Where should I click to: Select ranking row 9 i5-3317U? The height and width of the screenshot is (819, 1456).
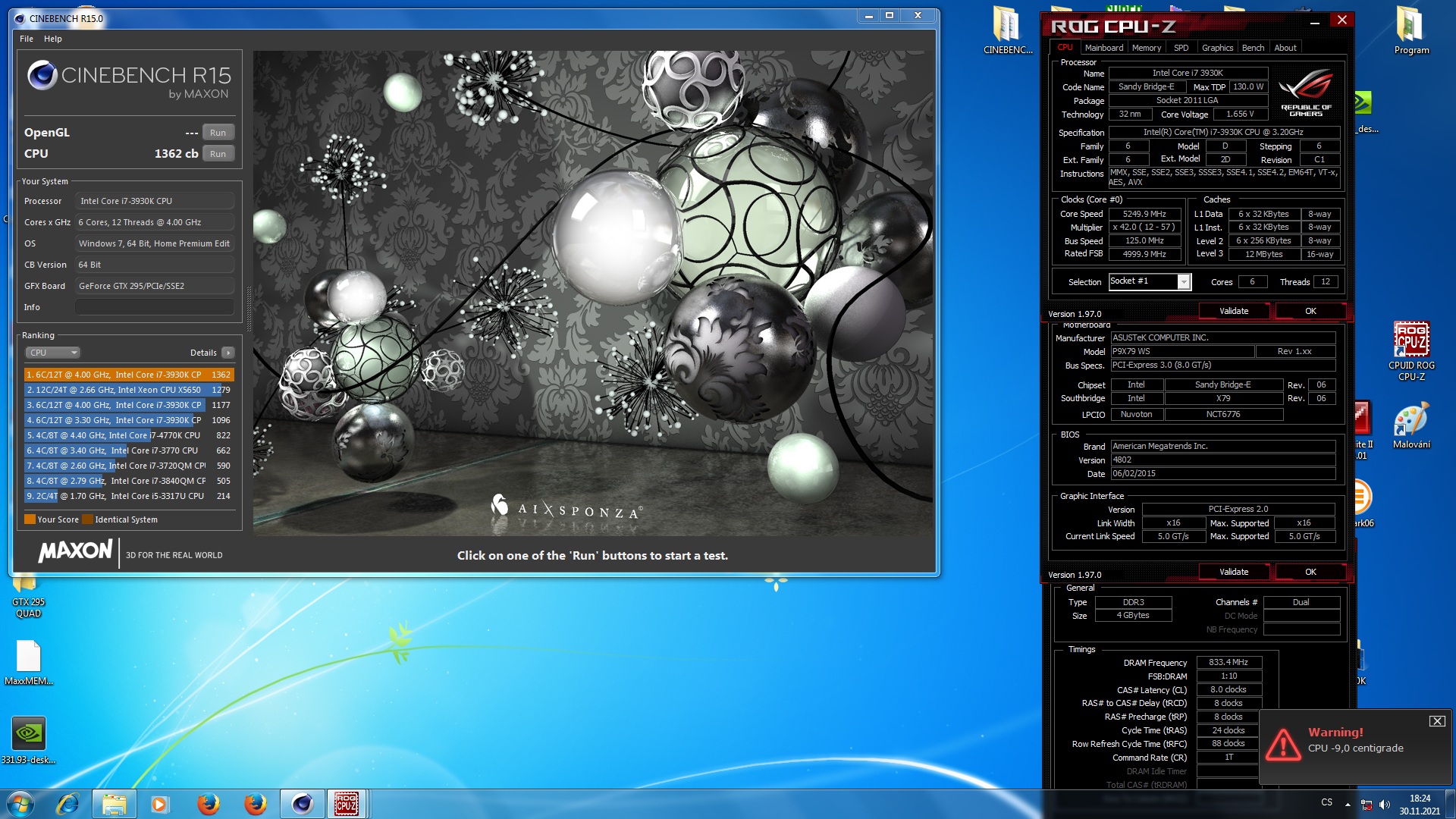tap(129, 496)
